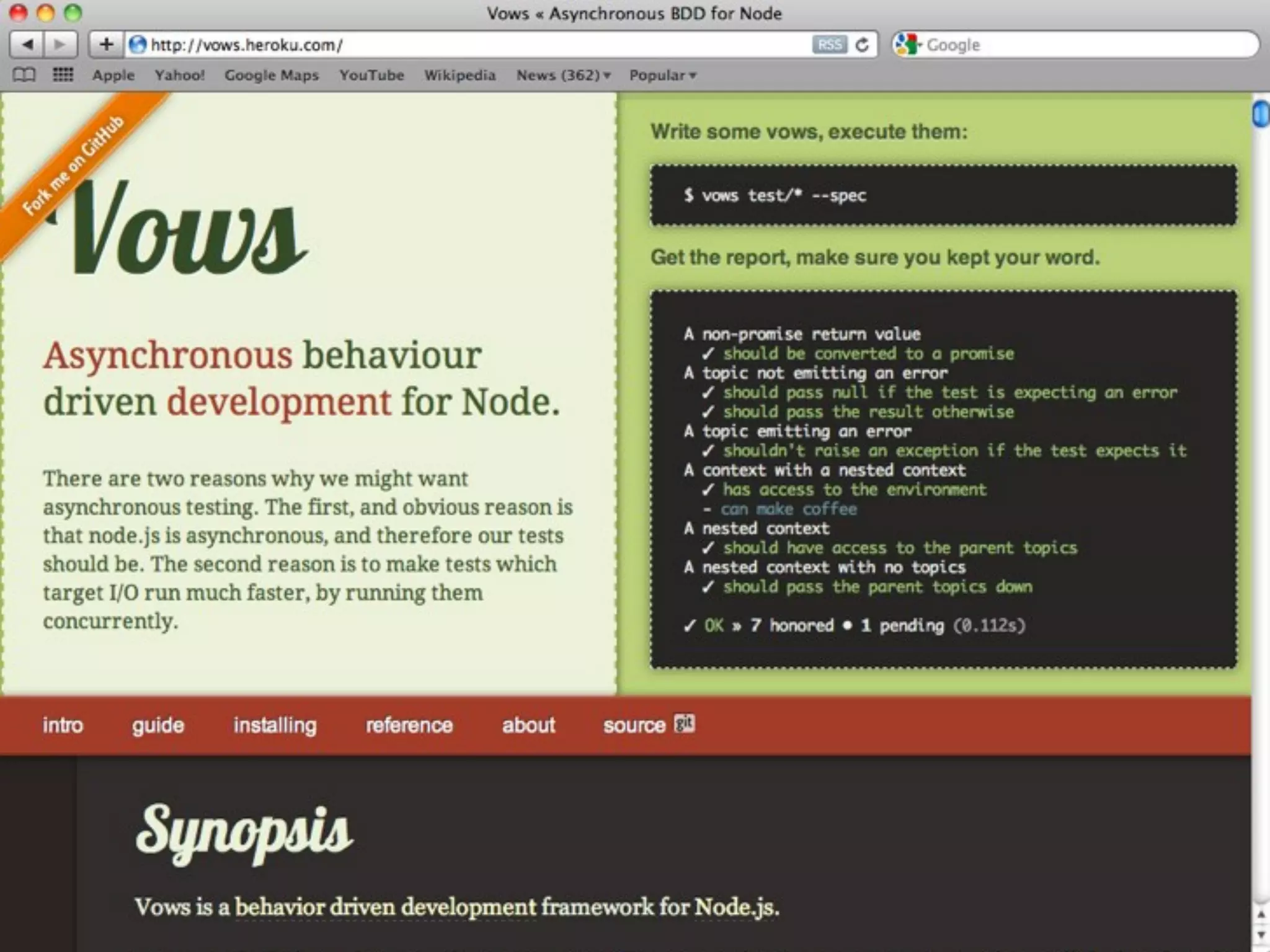The image size is (1270, 952).
Task: Click the add bookmark plus button
Action: click(x=106, y=45)
